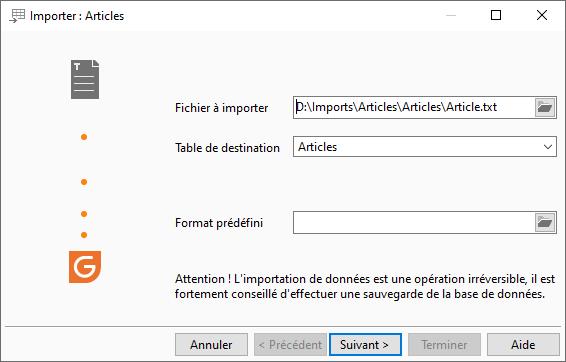Image resolution: width=566 pixels, height=362 pixels.
Task: Click the text document icon on the left
Action: [85, 79]
